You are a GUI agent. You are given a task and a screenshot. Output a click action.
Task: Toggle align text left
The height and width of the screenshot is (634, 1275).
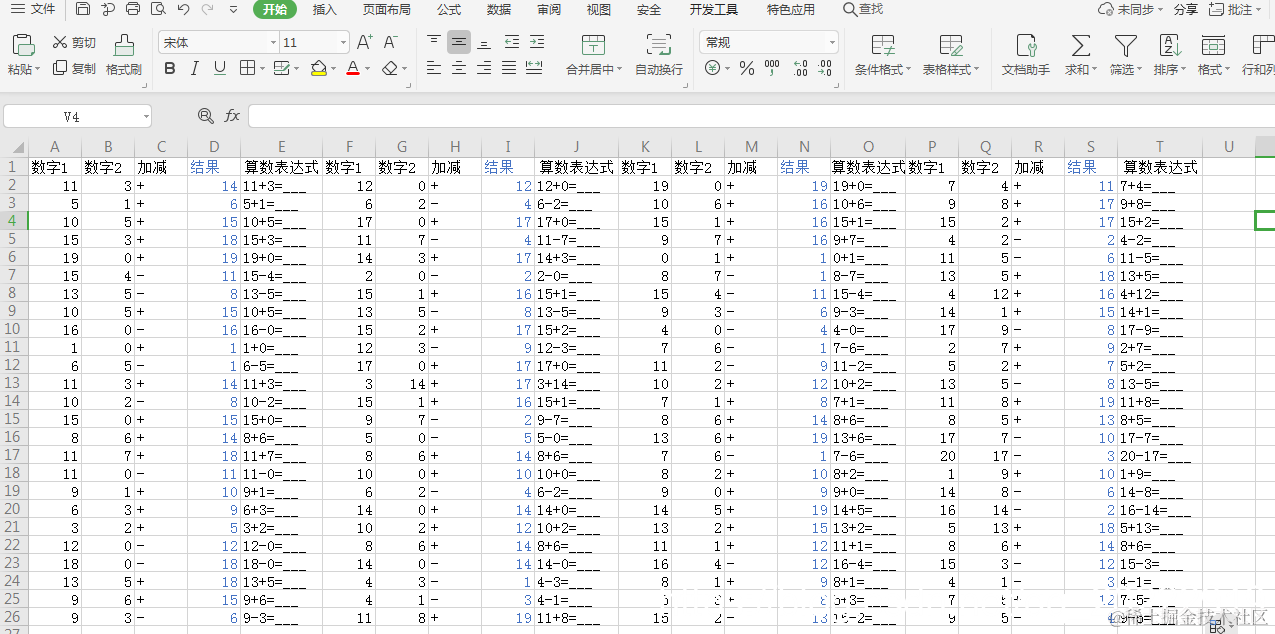(434, 68)
